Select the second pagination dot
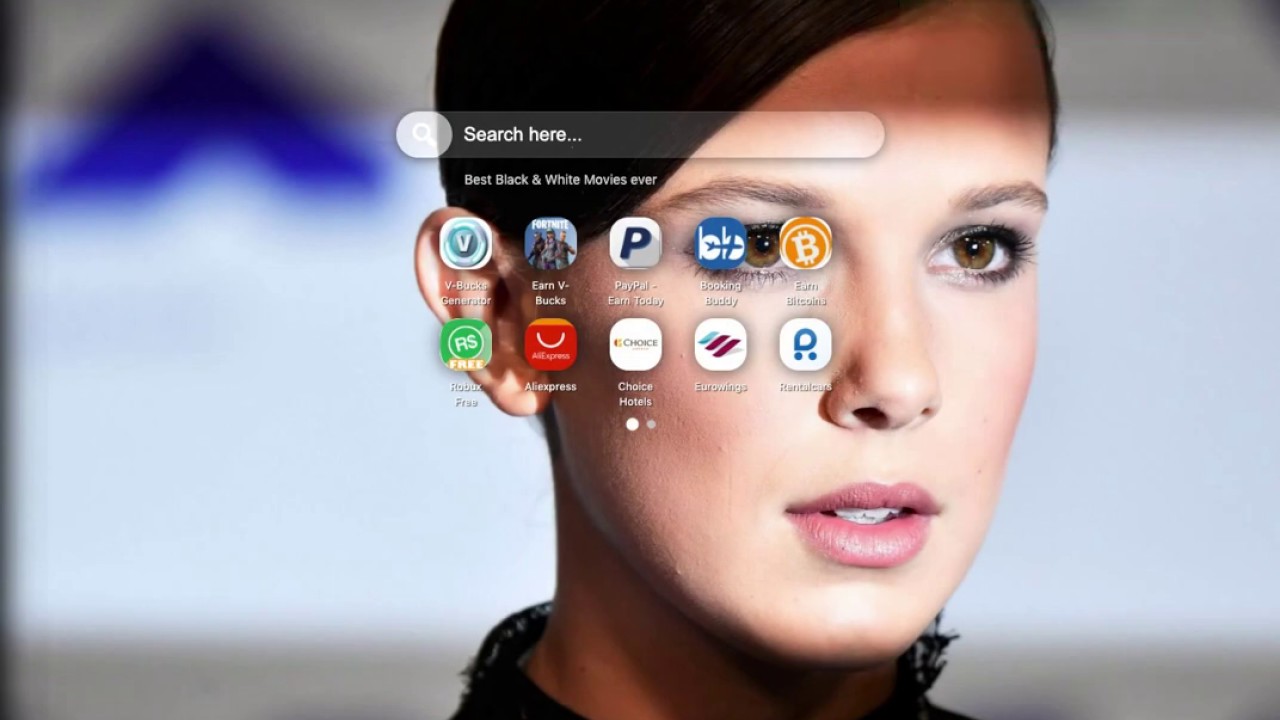 coord(651,424)
